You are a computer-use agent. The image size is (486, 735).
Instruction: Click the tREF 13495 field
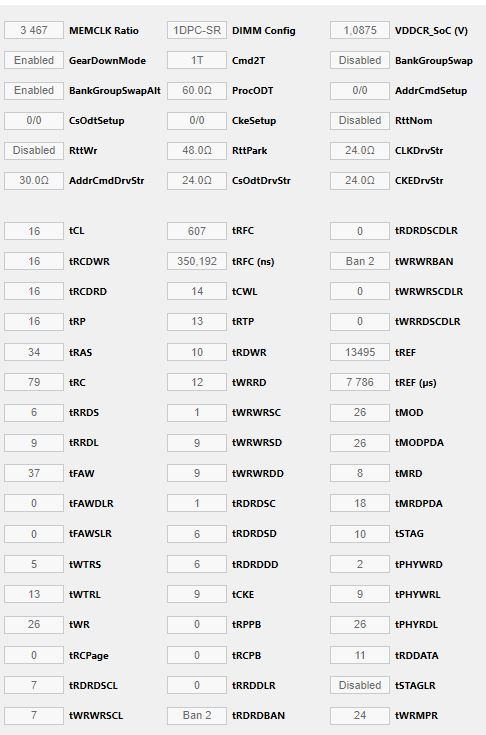[x=360, y=352]
